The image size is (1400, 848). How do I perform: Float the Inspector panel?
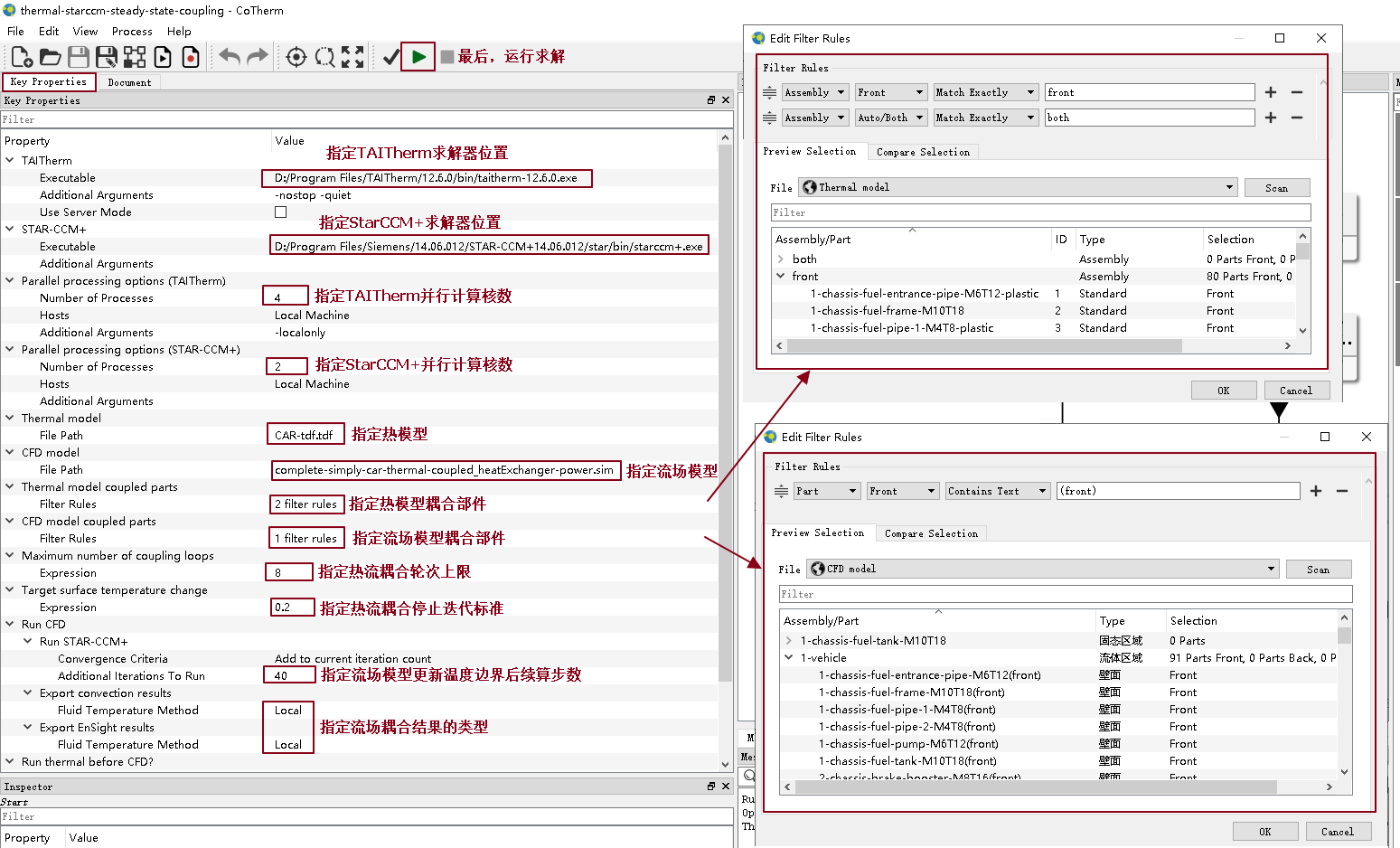711,787
